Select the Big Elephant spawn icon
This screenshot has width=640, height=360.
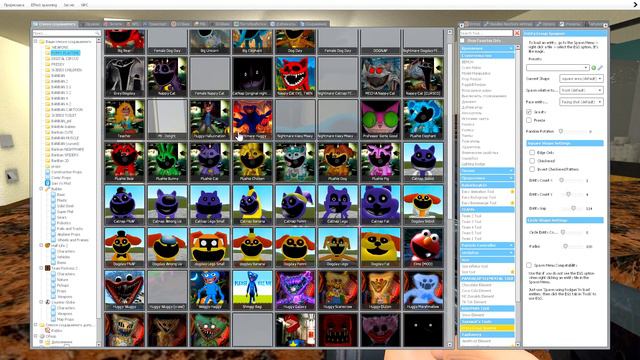tap(252, 42)
